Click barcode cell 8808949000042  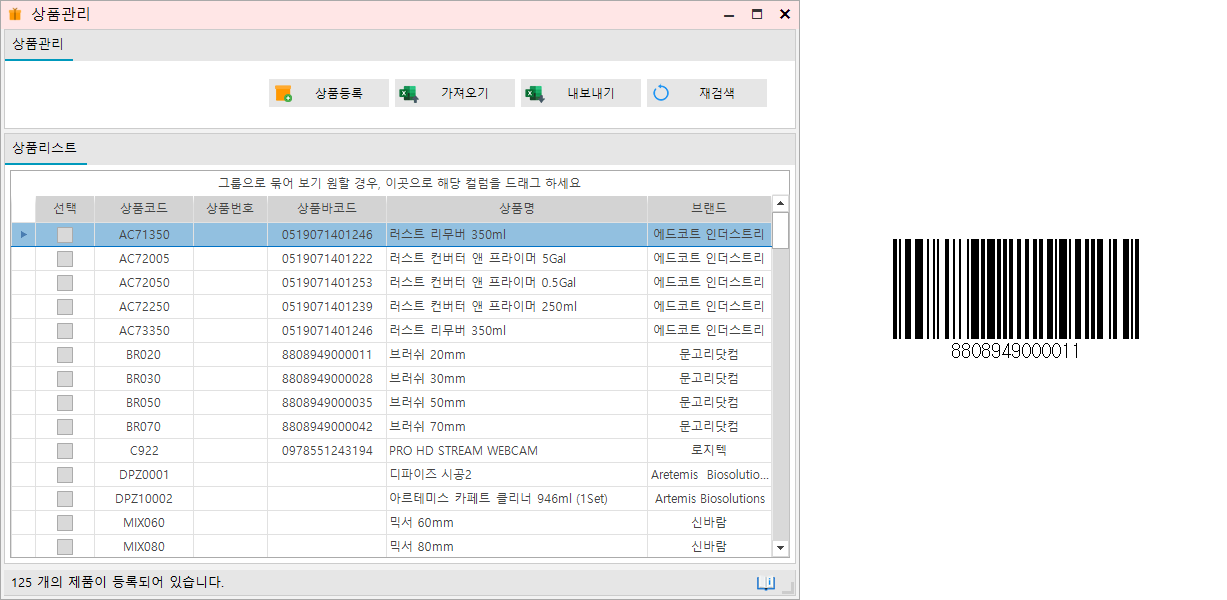(x=327, y=427)
